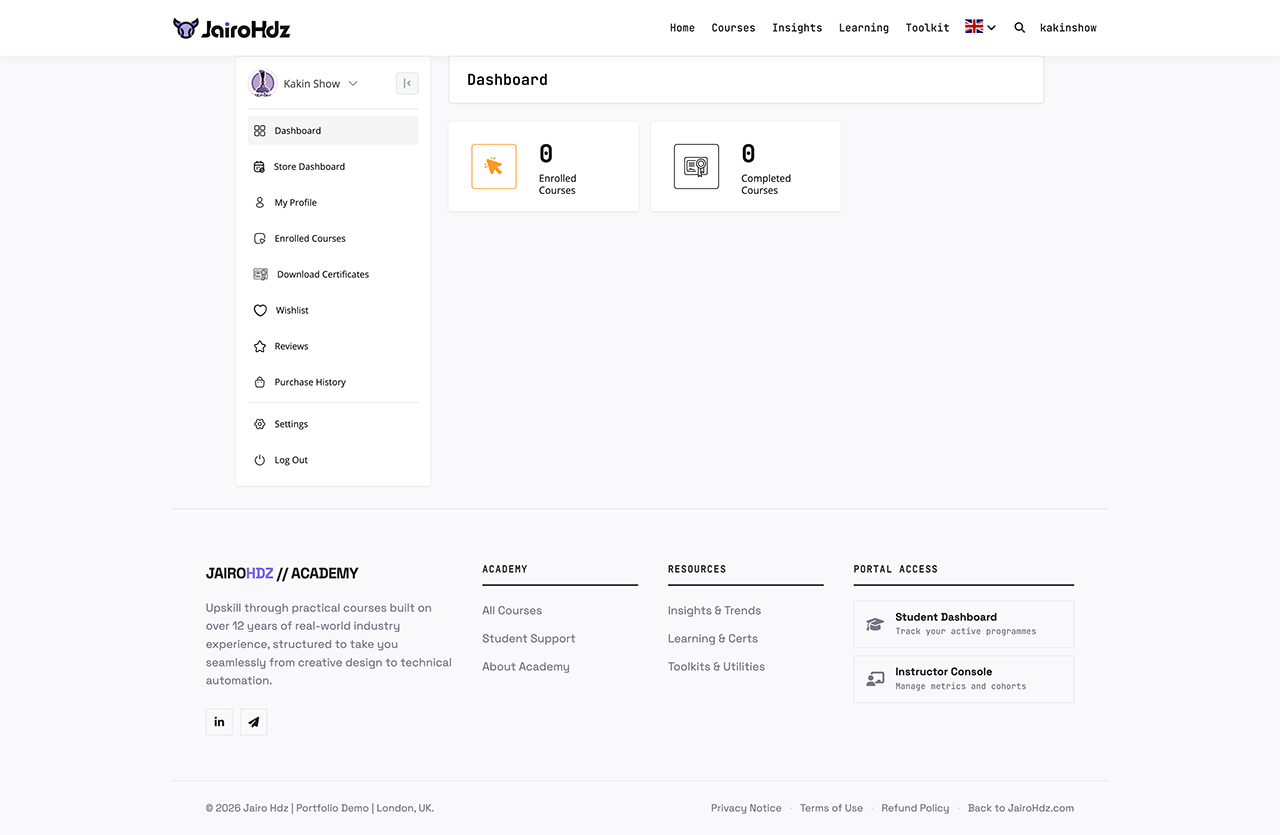Open Student Support footer link
This screenshot has height=835, width=1280.
[x=529, y=639]
